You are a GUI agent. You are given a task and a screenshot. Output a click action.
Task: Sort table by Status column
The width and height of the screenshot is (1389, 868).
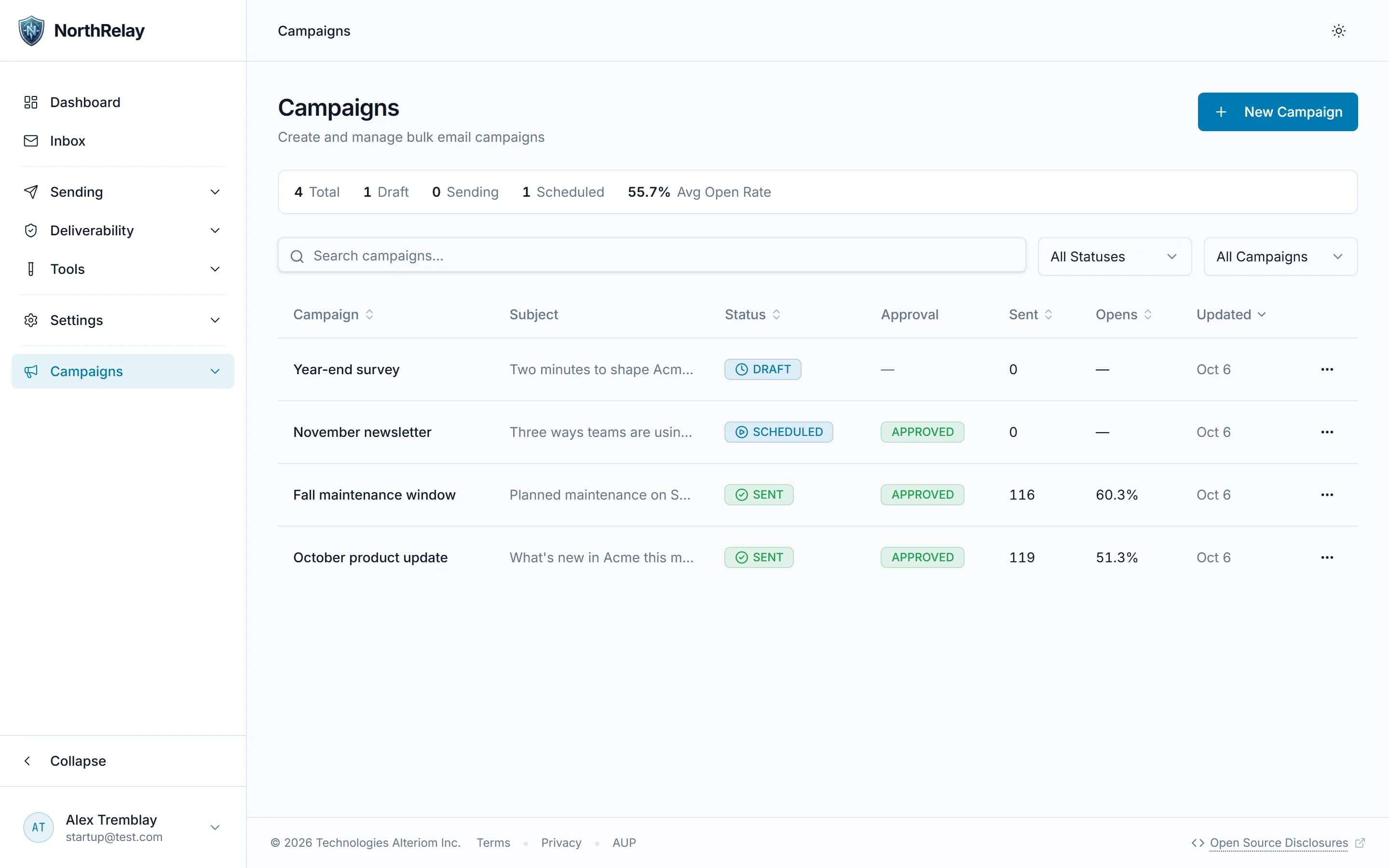pos(752,314)
